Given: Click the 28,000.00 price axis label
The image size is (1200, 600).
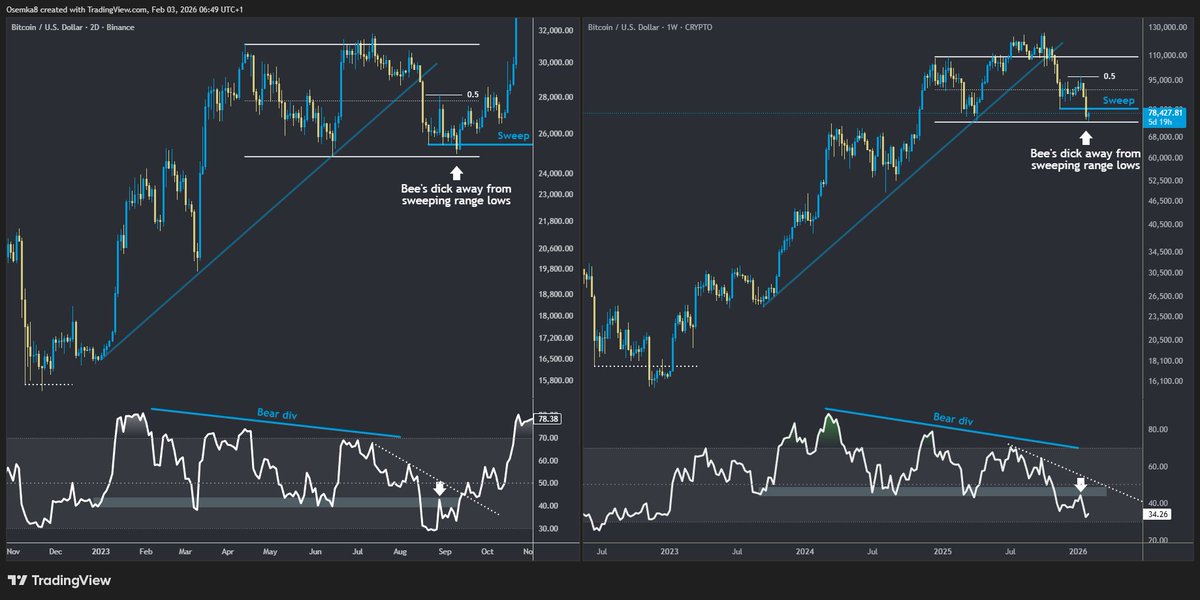Looking at the screenshot, I should (x=553, y=97).
